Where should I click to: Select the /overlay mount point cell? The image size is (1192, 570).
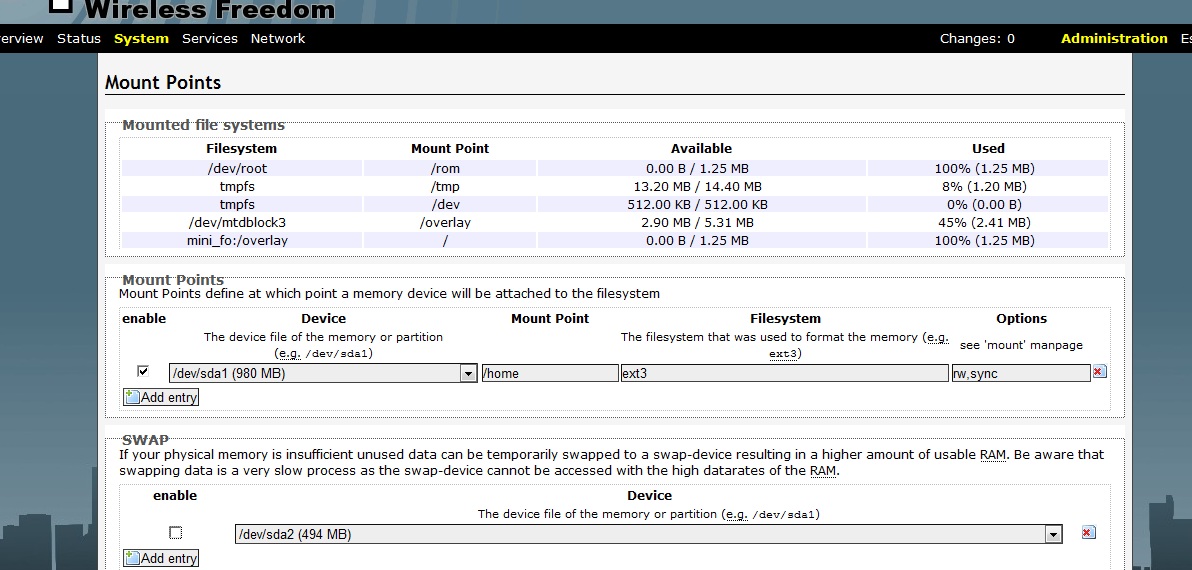[x=450, y=223]
